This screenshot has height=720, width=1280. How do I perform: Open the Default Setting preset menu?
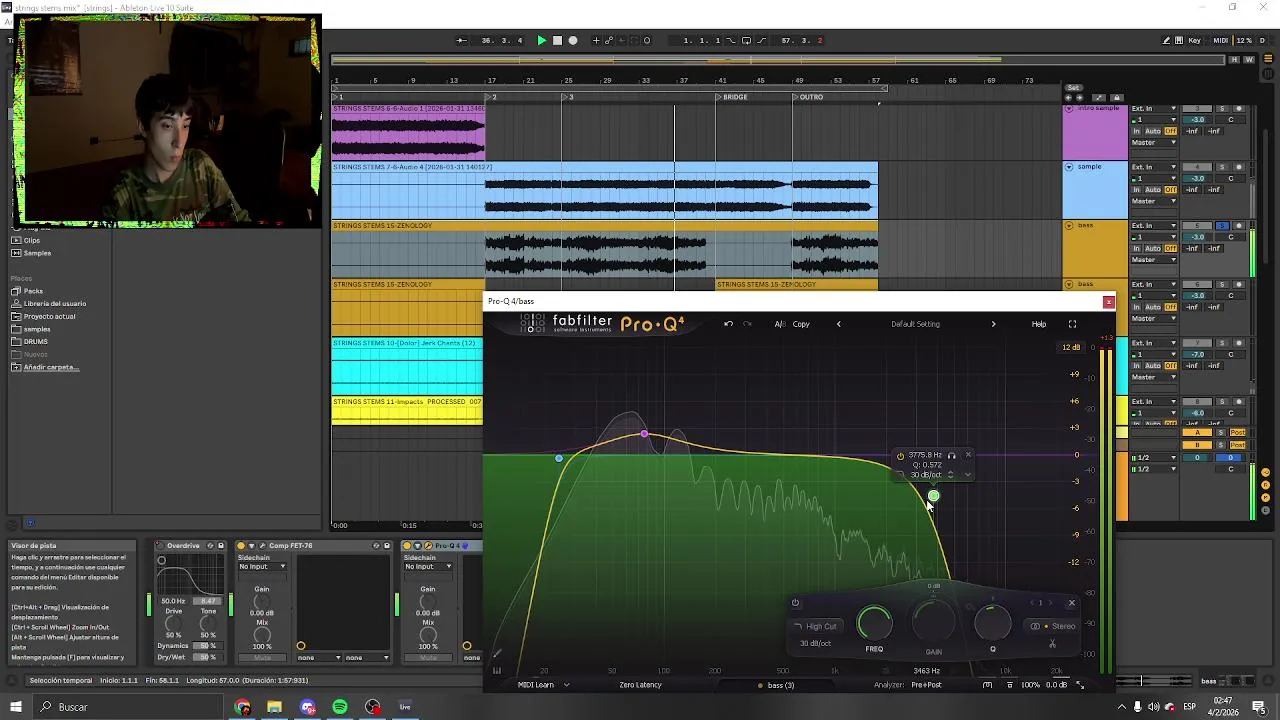pyautogui.click(x=915, y=324)
